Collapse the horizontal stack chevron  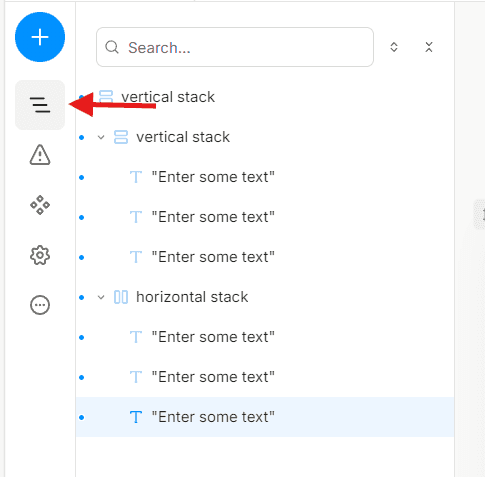pyautogui.click(x=101, y=297)
